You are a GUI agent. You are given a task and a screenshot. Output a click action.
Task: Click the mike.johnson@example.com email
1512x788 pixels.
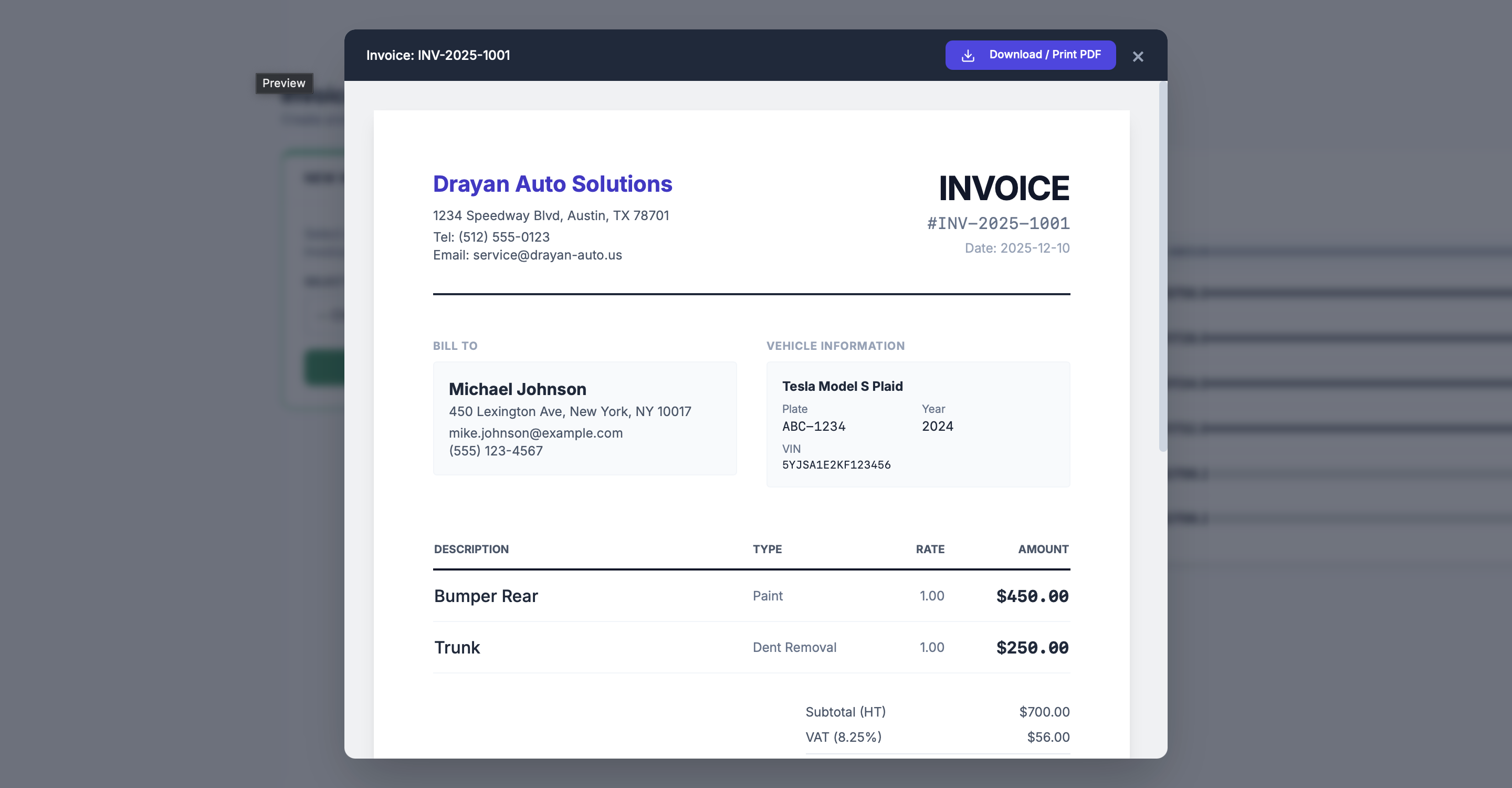pos(536,433)
